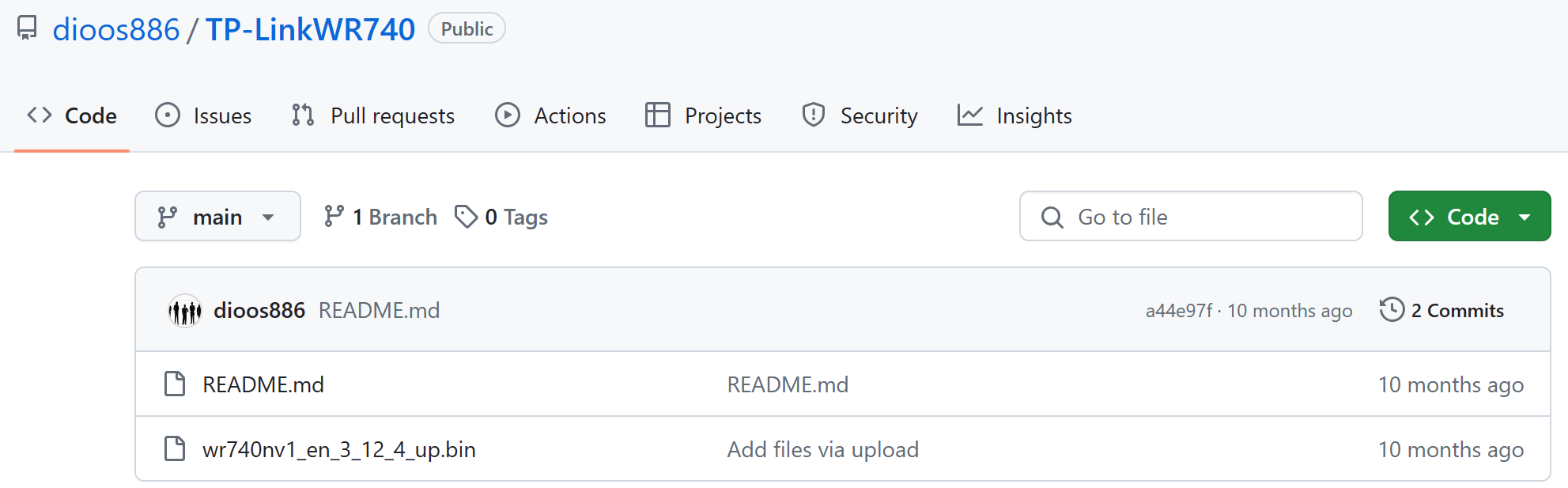Open wr740nv1_en_3_12_4_up.bin file
Image resolution: width=1568 pixels, height=488 pixels.
338,449
